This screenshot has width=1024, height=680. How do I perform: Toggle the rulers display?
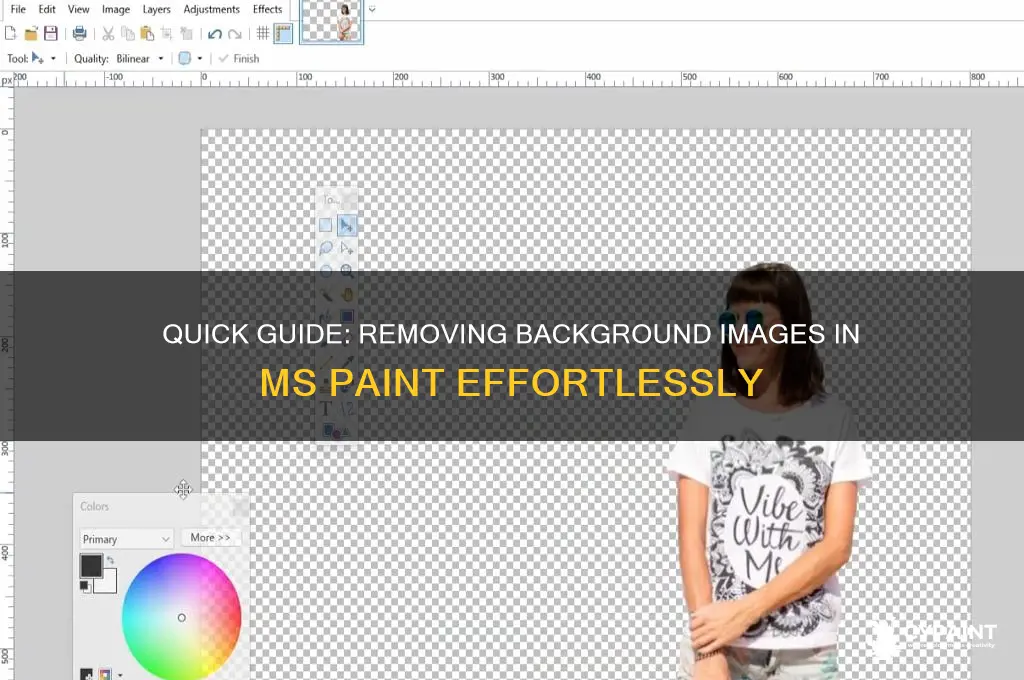(283, 33)
